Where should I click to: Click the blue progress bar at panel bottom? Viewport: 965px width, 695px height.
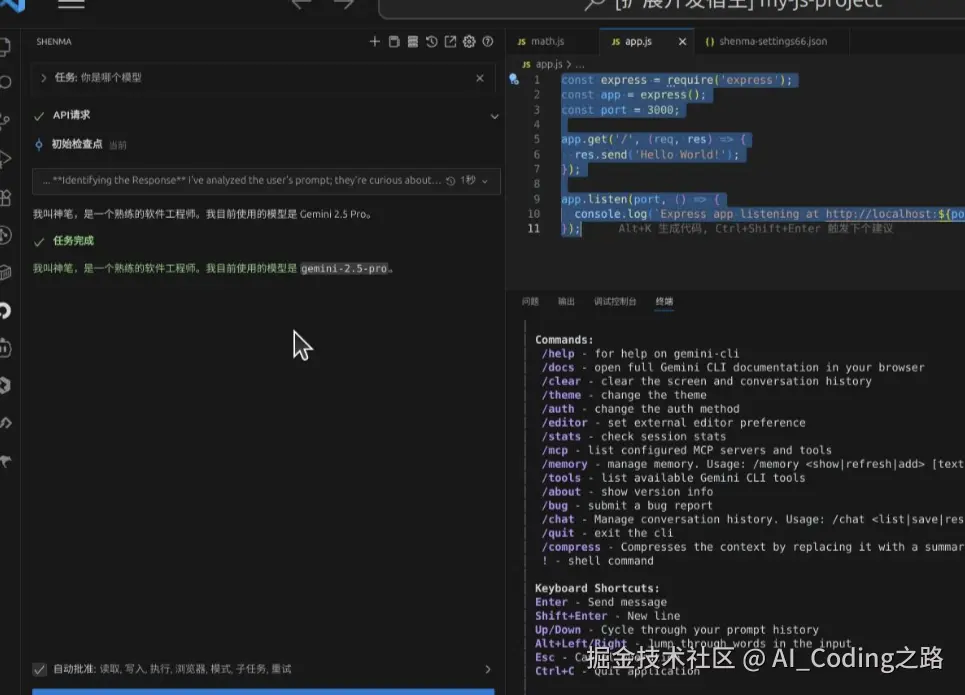tap(263, 692)
